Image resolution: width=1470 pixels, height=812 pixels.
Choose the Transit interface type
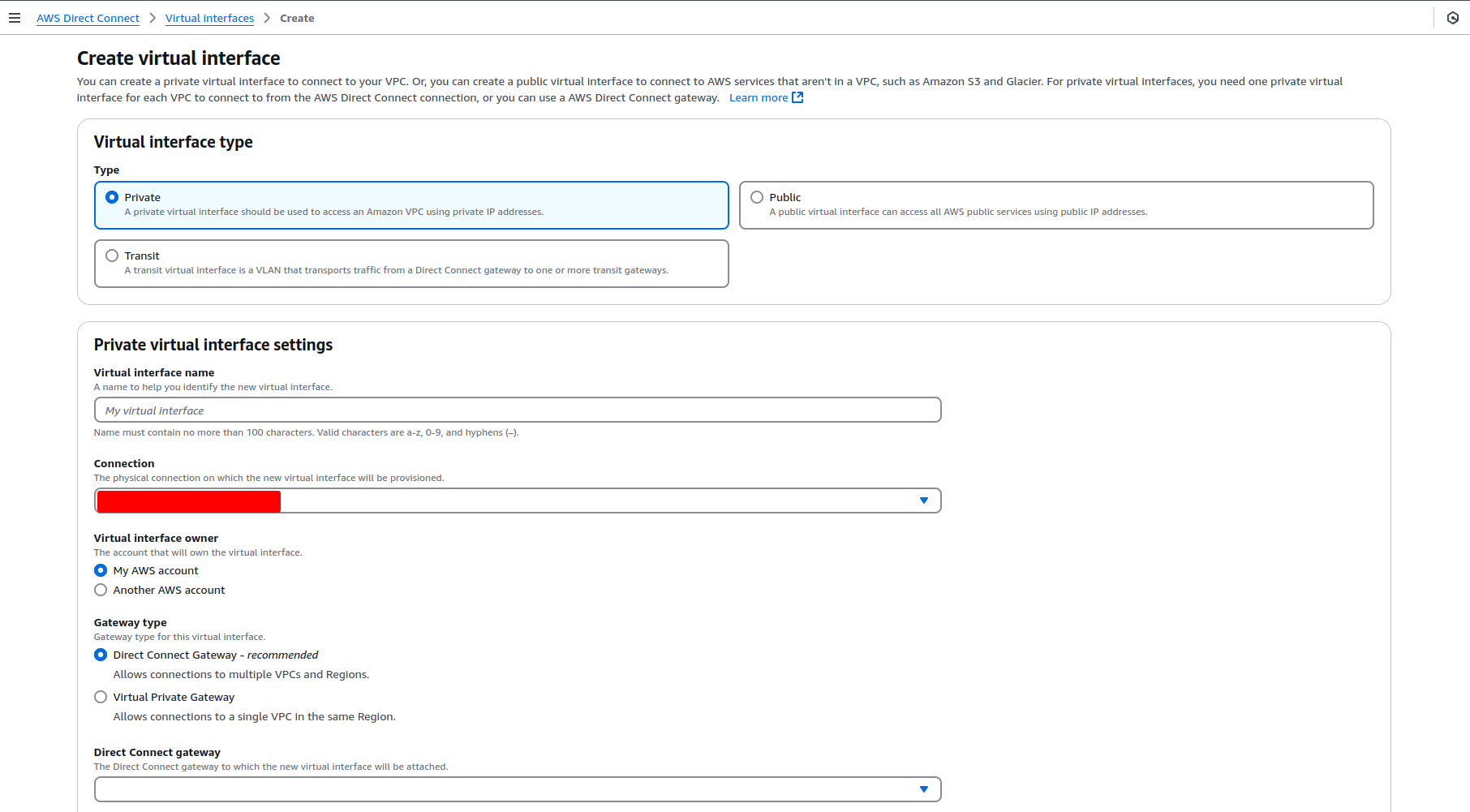click(411, 264)
